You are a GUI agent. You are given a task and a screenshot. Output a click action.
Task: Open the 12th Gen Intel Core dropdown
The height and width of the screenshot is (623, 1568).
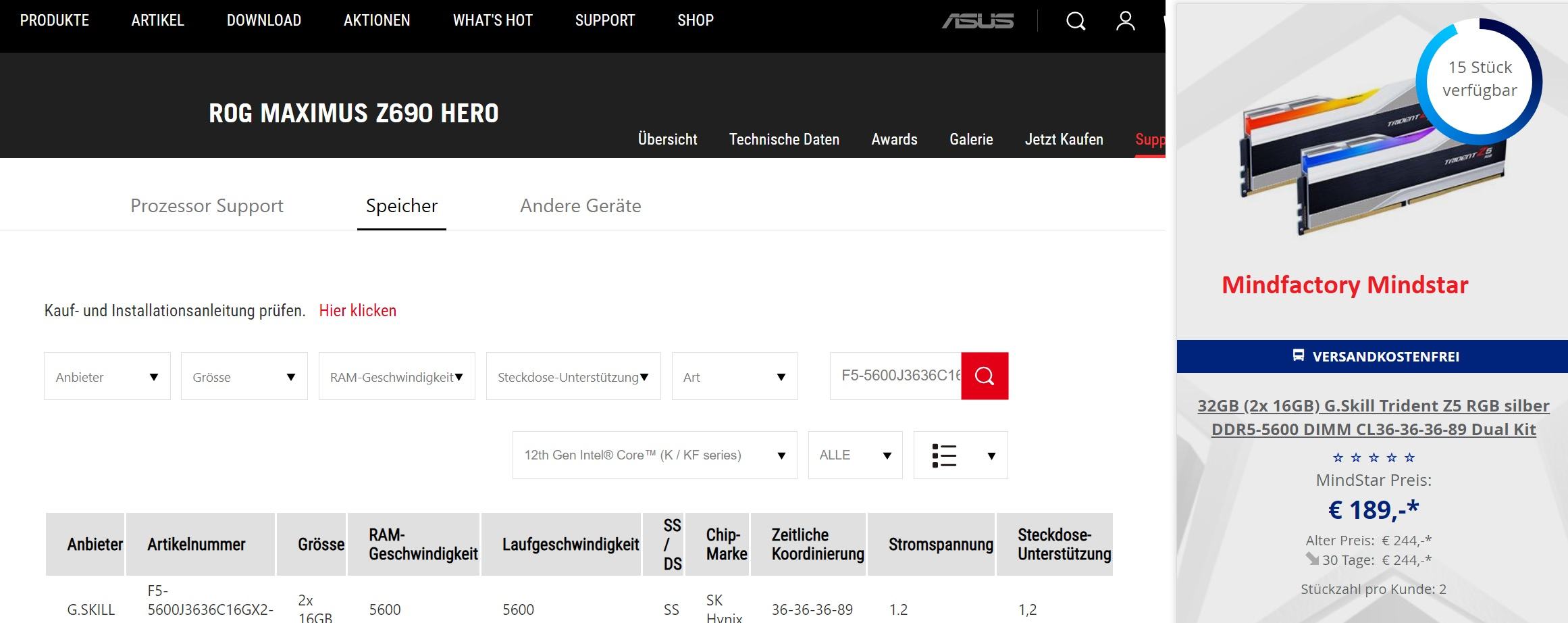point(655,455)
